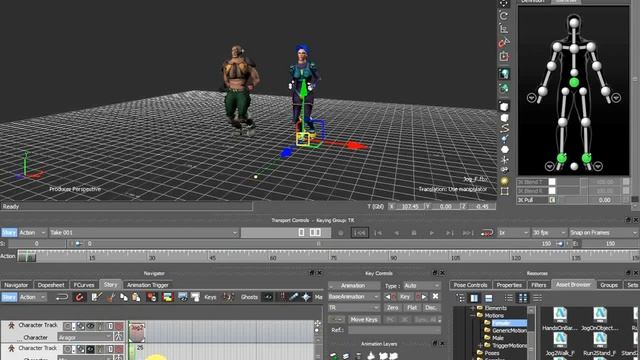This screenshot has width=640, height=360.
Task: Click the loop playback icon in Transport Controls
Action: click(x=487, y=233)
